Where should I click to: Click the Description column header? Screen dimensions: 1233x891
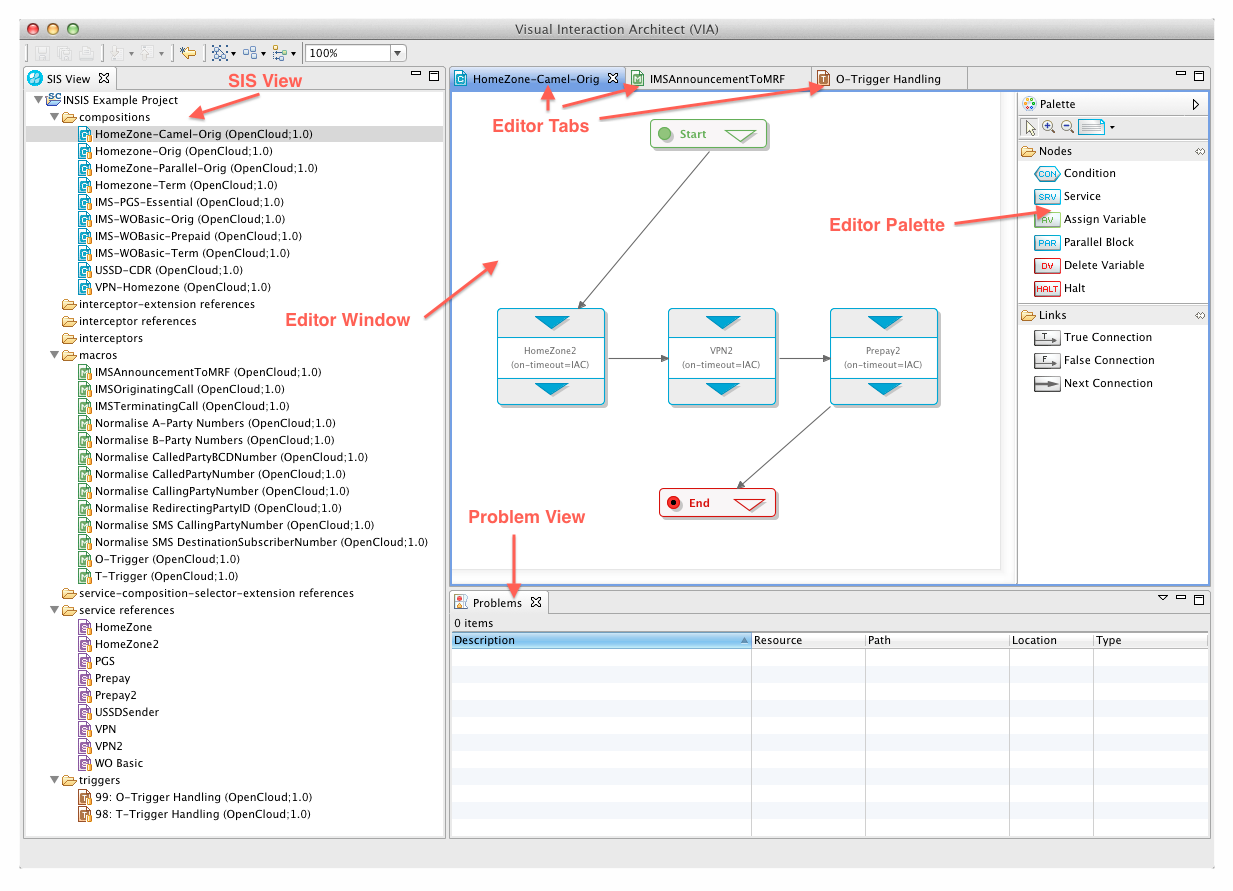600,640
